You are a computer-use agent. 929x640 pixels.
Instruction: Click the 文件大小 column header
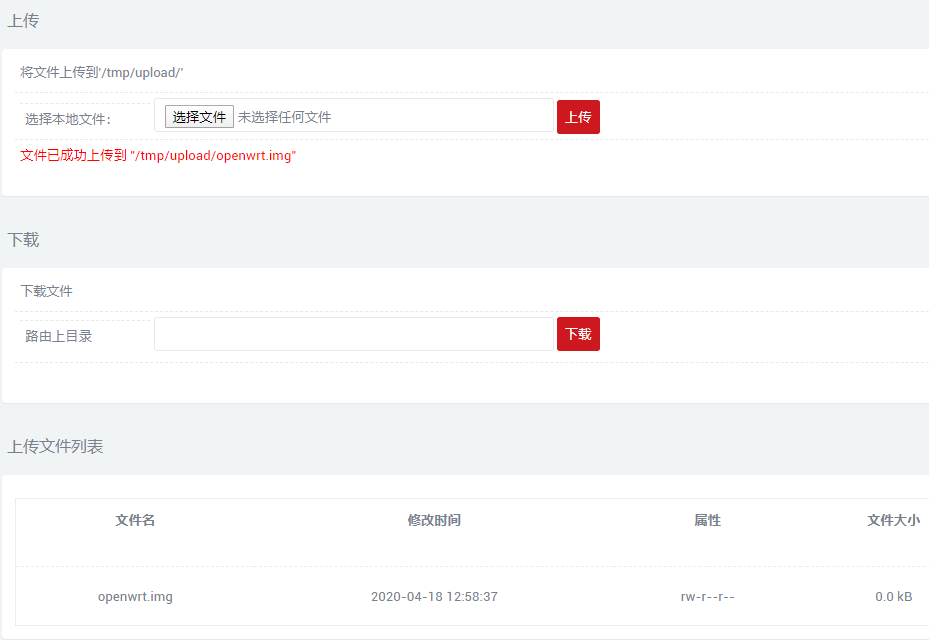tap(893, 520)
